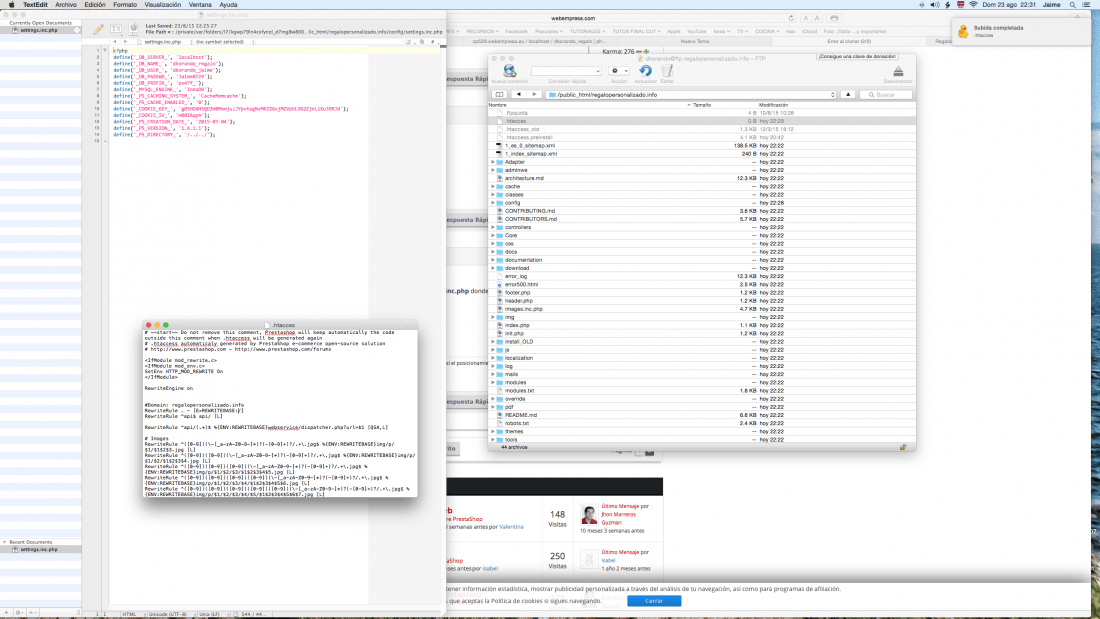
Task: Go back in FTP folder history
Action: coord(518,95)
